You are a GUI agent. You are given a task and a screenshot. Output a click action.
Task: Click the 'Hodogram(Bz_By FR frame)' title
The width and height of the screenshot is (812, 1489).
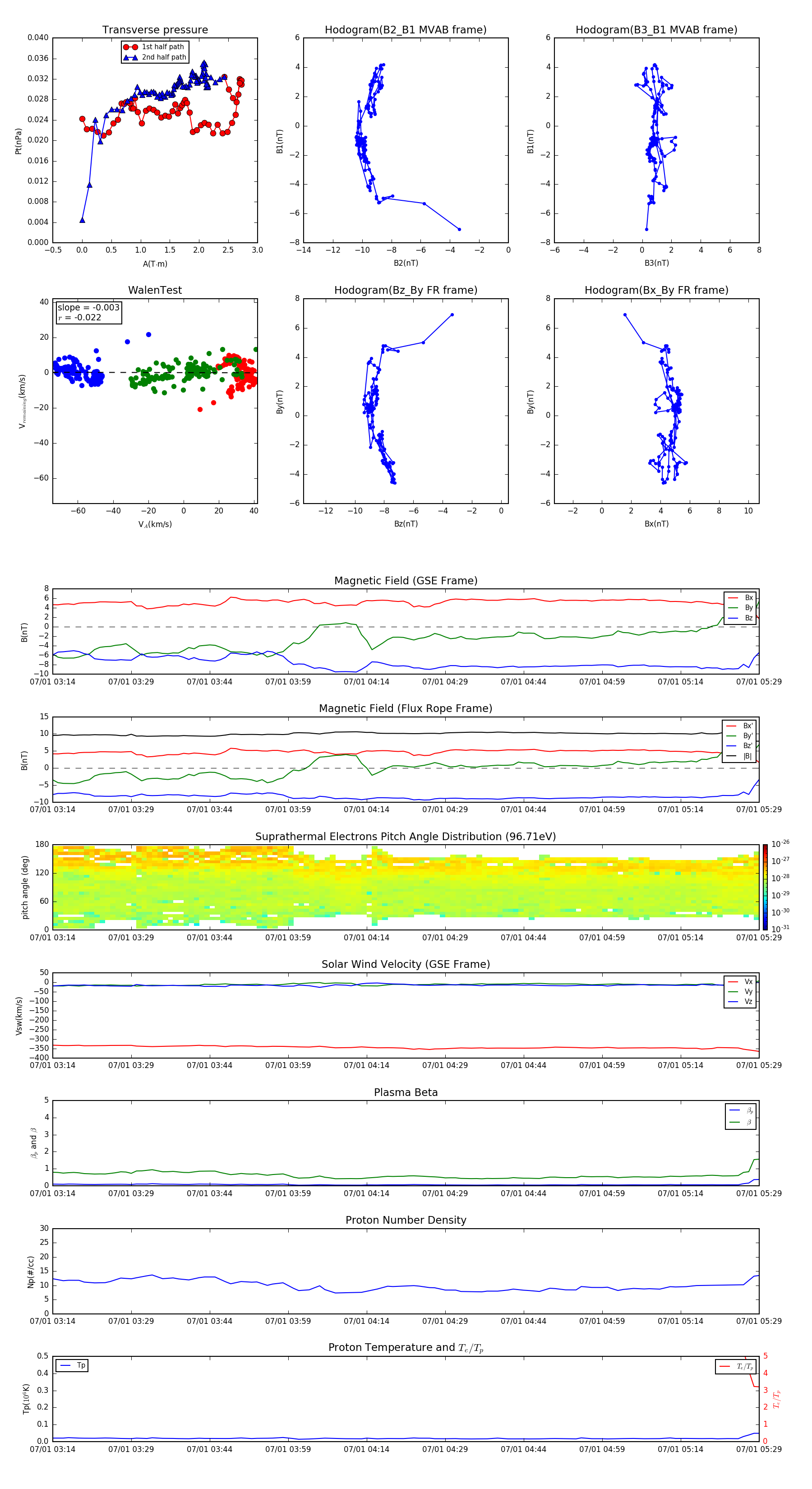coord(406,290)
